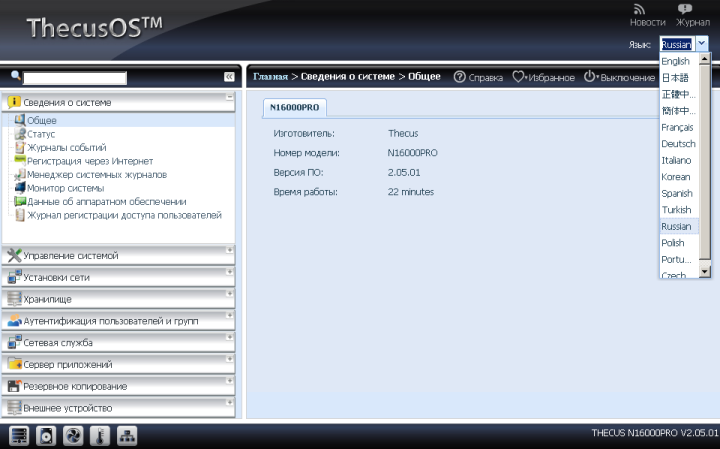The image size is (720, 449).
Task: Expand Аутентификация пользователей и групп section
Action: coord(229,315)
